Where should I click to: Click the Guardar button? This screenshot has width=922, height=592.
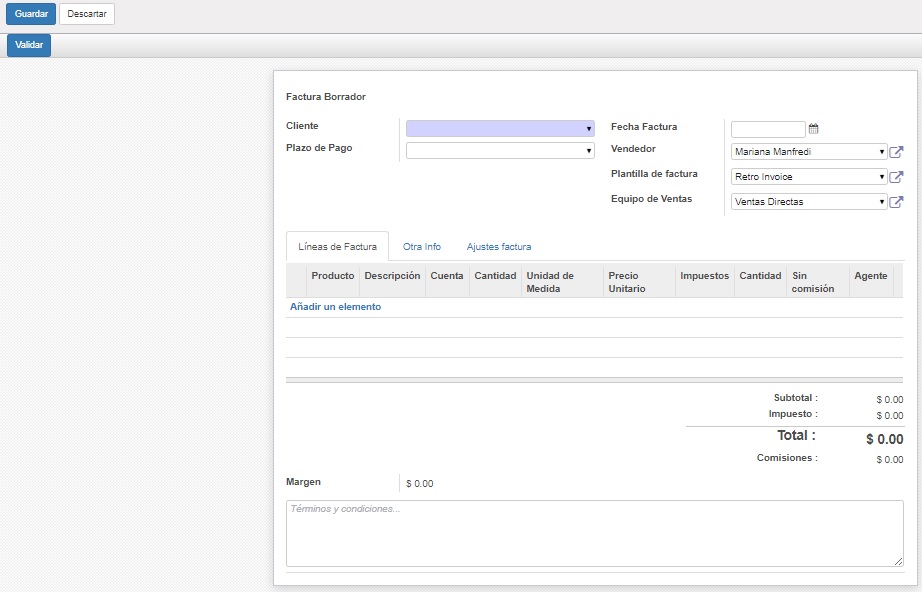(31, 14)
